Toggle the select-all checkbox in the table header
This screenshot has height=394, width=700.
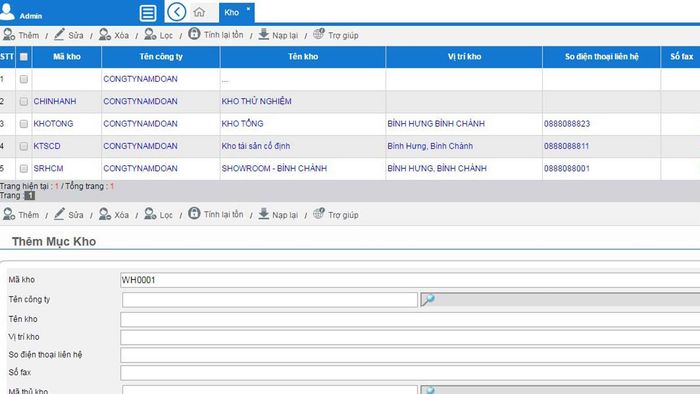(24, 57)
